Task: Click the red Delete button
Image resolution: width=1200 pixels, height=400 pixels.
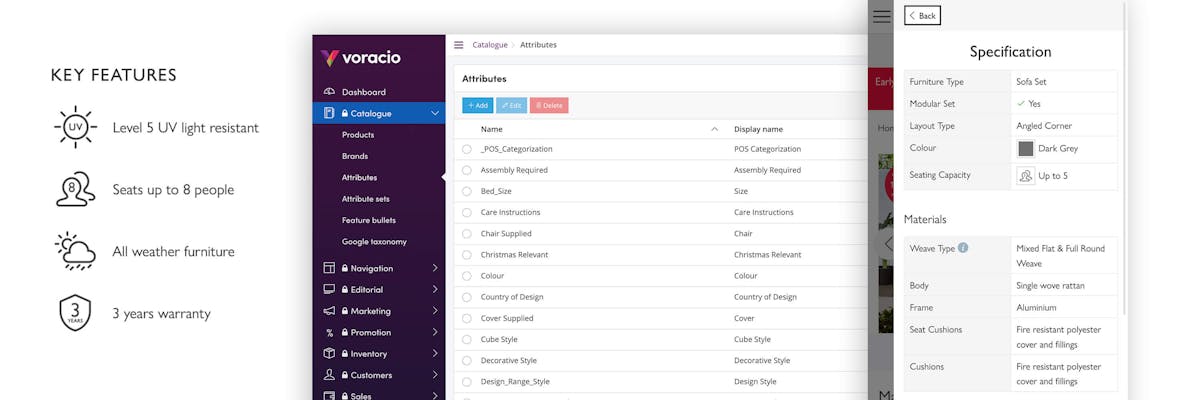Action: click(549, 105)
